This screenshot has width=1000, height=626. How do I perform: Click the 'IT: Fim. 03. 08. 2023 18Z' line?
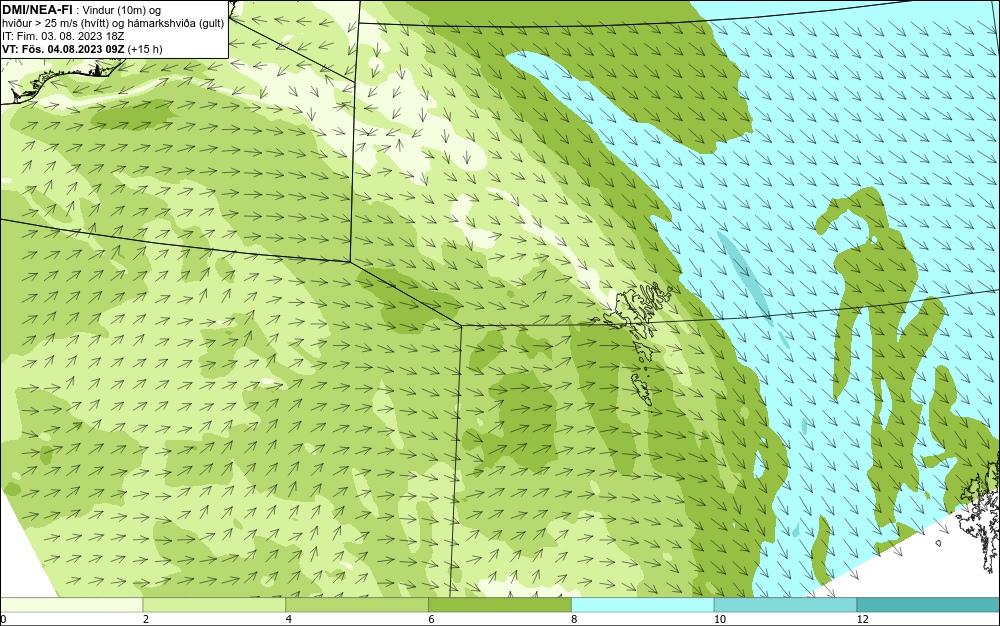tap(63, 36)
